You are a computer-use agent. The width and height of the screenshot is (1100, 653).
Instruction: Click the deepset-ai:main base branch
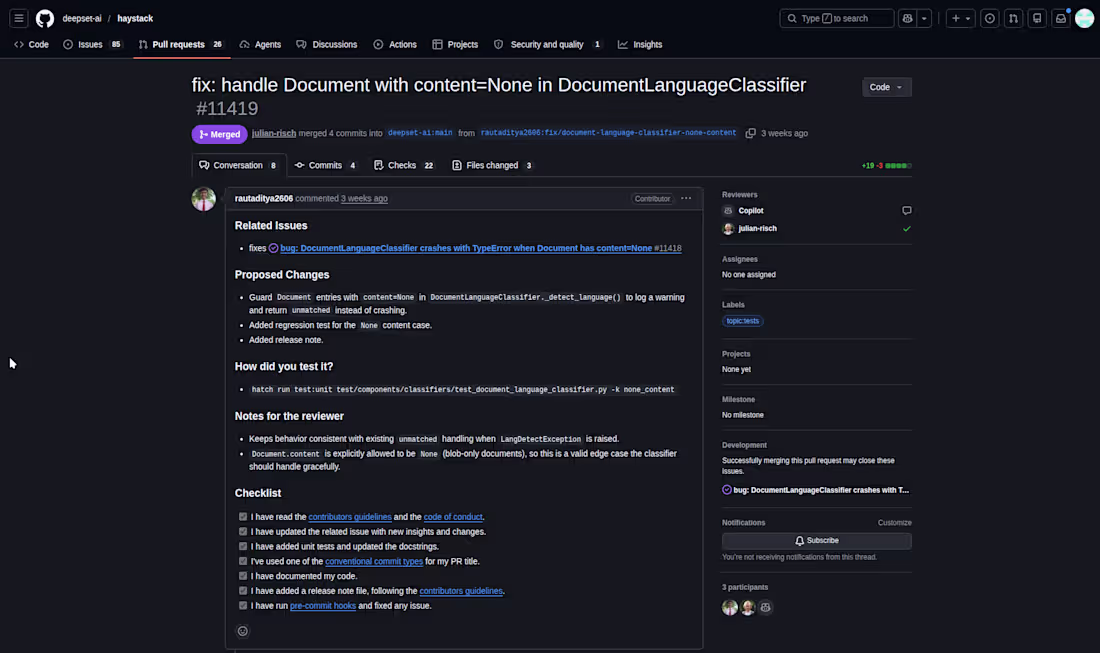(x=420, y=133)
